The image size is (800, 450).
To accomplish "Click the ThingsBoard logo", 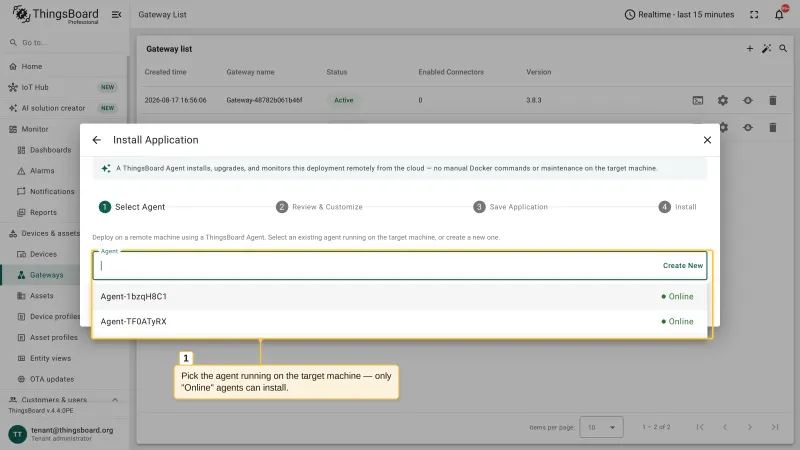I will (56, 14).
